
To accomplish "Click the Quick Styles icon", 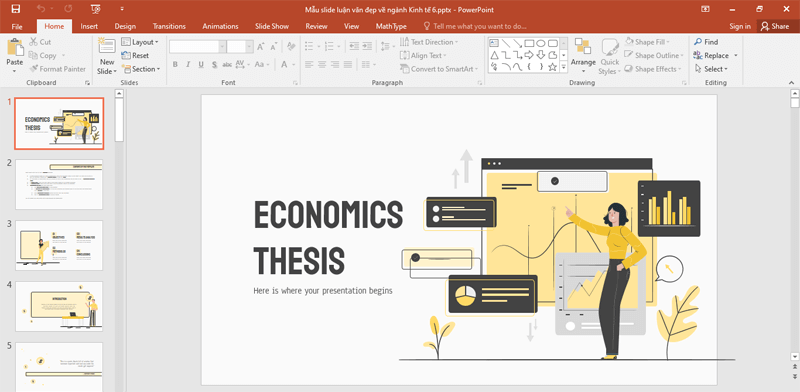I will 610,48.
